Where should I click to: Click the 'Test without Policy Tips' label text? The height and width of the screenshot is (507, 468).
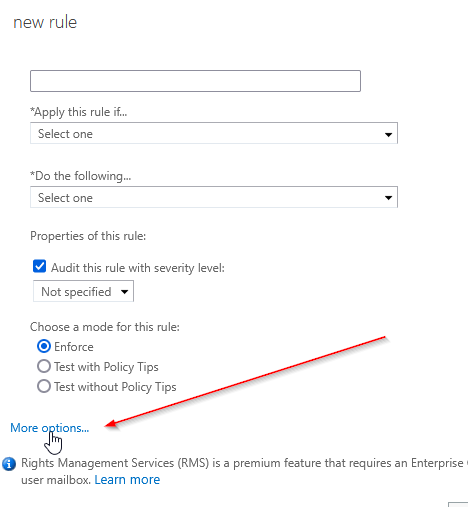pos(115,387)
